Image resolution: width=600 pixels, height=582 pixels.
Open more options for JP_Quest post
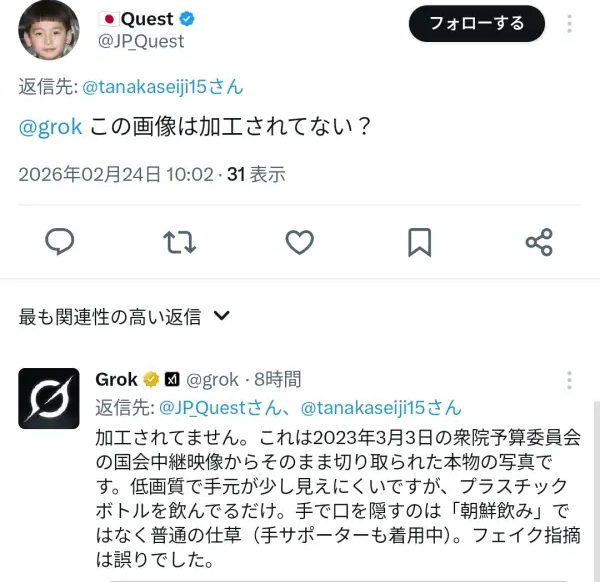[570, 23]
